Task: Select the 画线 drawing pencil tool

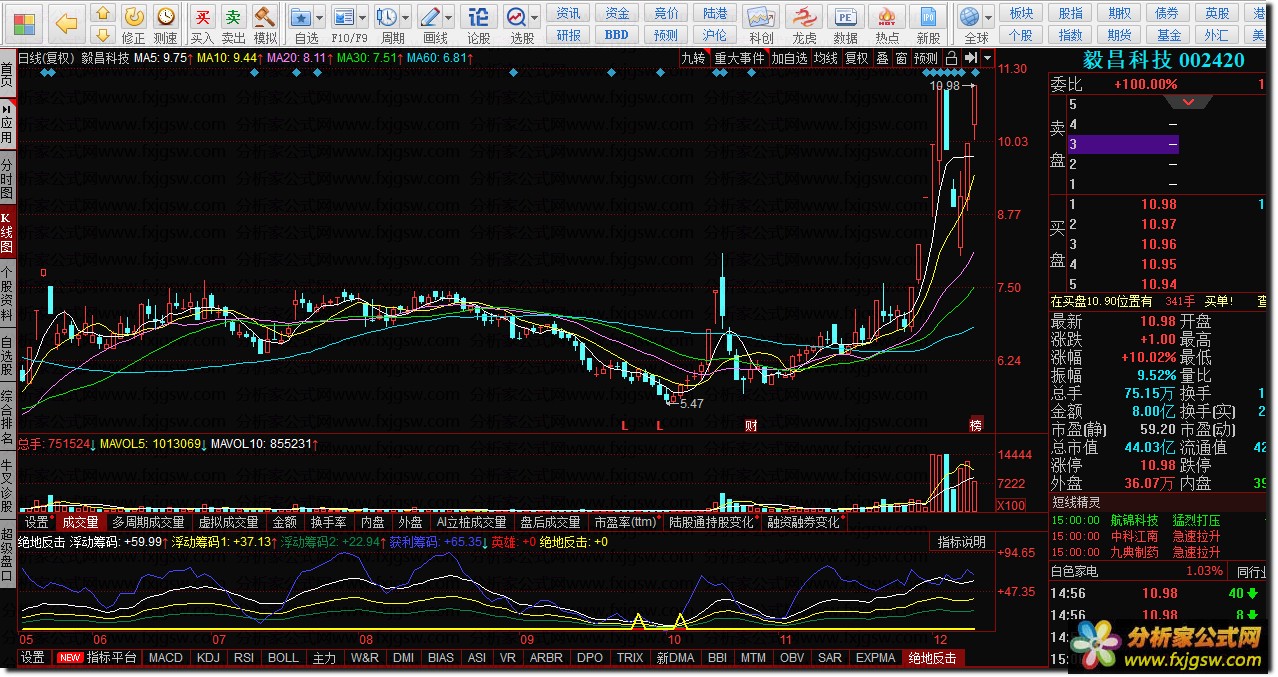Action: click(x=430, y=17)
